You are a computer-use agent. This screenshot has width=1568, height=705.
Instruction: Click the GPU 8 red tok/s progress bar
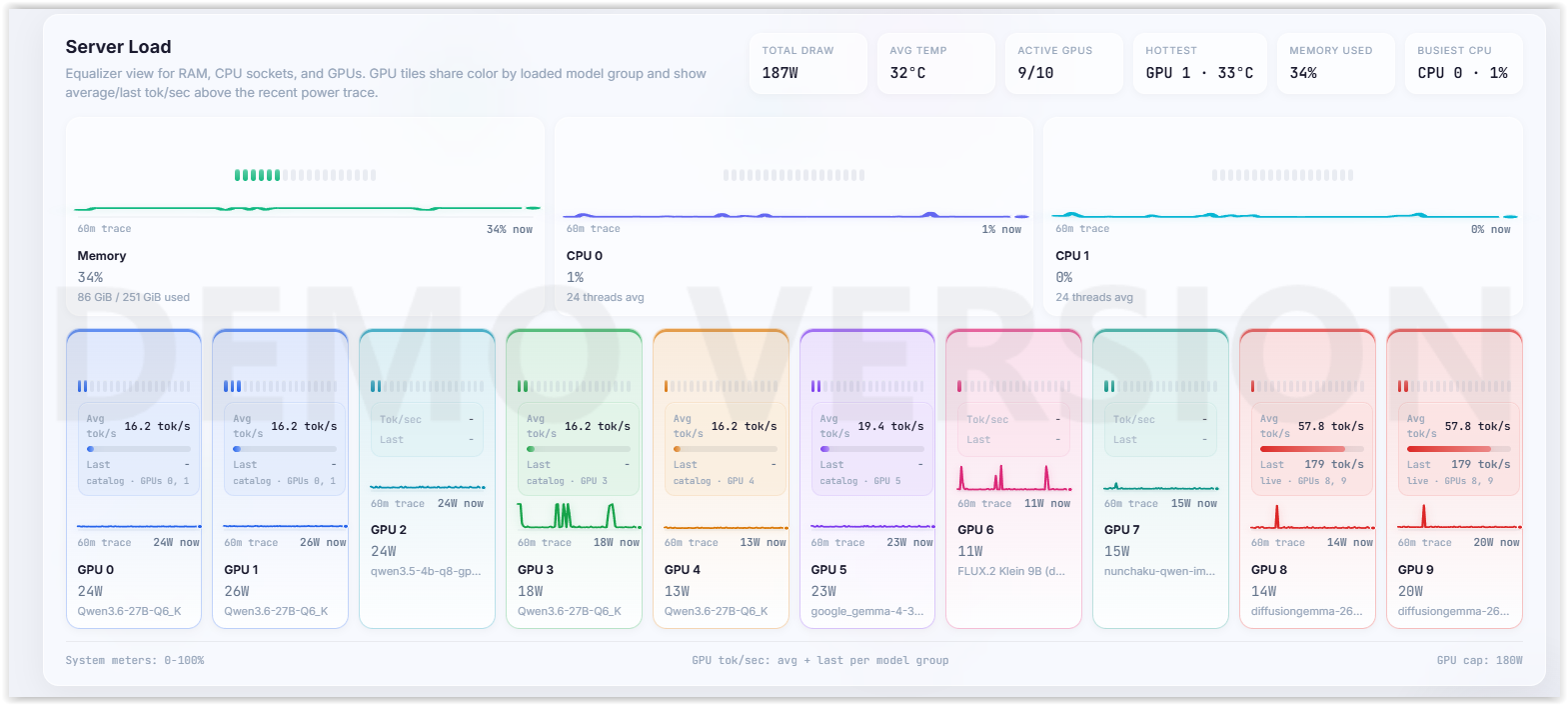pos(1311,449)
